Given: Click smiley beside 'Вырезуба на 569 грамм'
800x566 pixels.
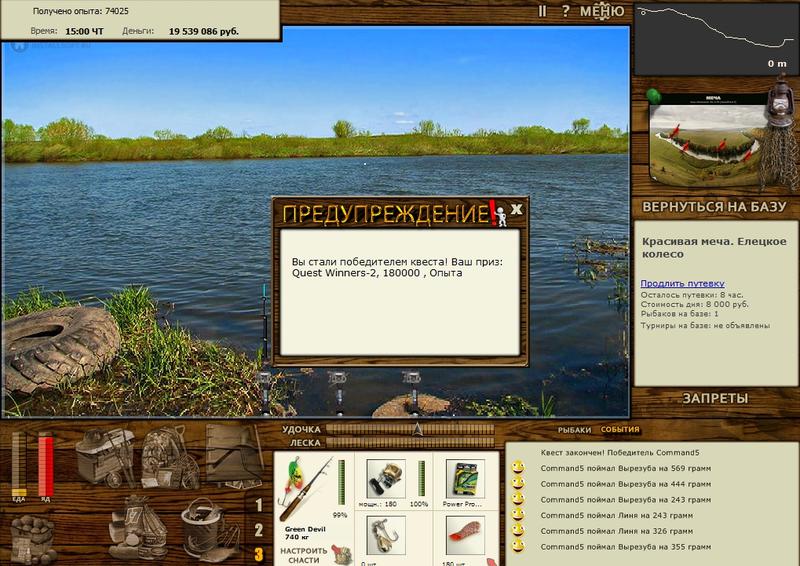Looking at the screenshot, I should [517, 467].
